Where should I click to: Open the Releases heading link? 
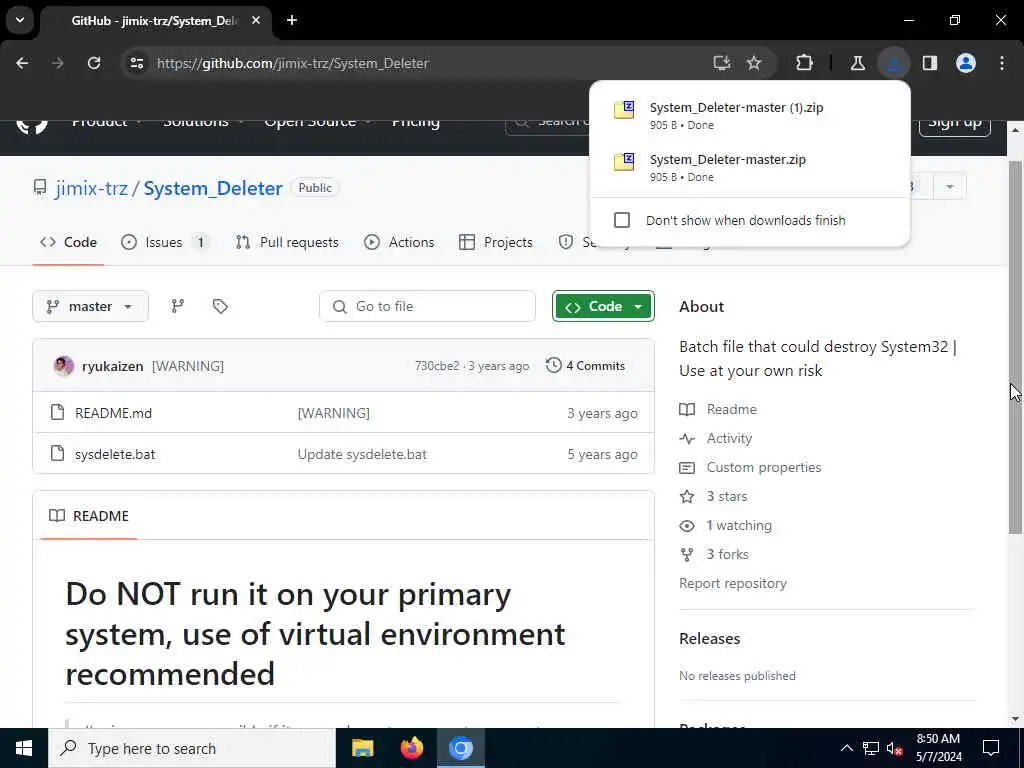pyautogui.click(x=709, y=639)
